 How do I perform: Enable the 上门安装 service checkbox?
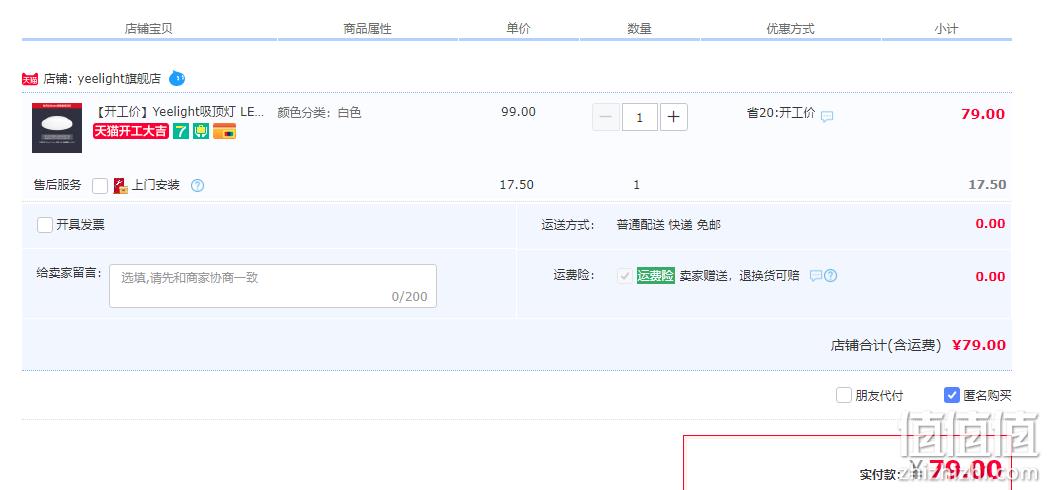pos(100,186)
